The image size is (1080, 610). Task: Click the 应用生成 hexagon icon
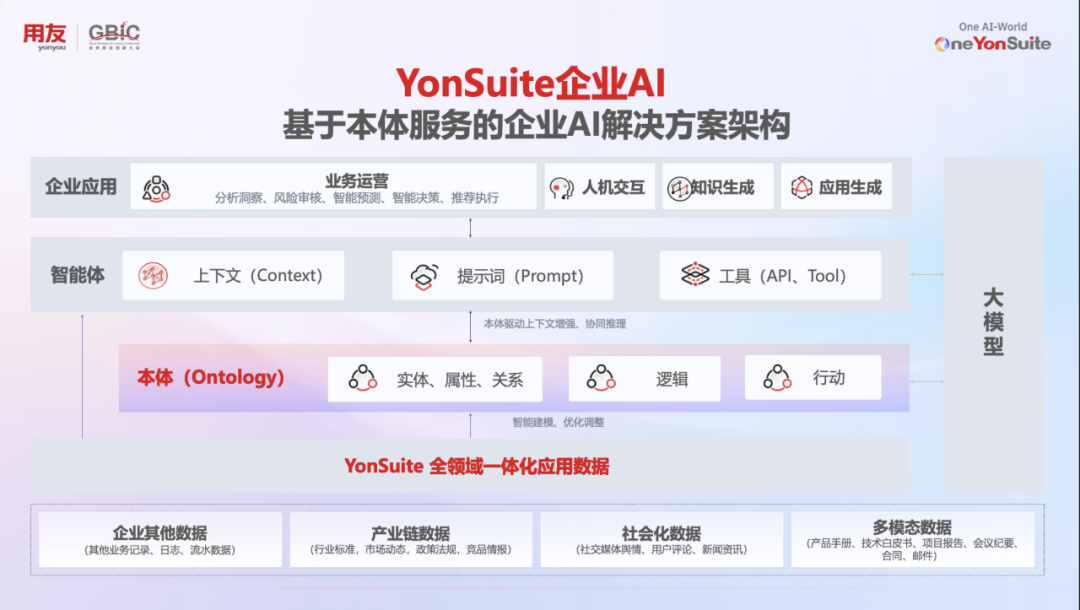(802, 187)
